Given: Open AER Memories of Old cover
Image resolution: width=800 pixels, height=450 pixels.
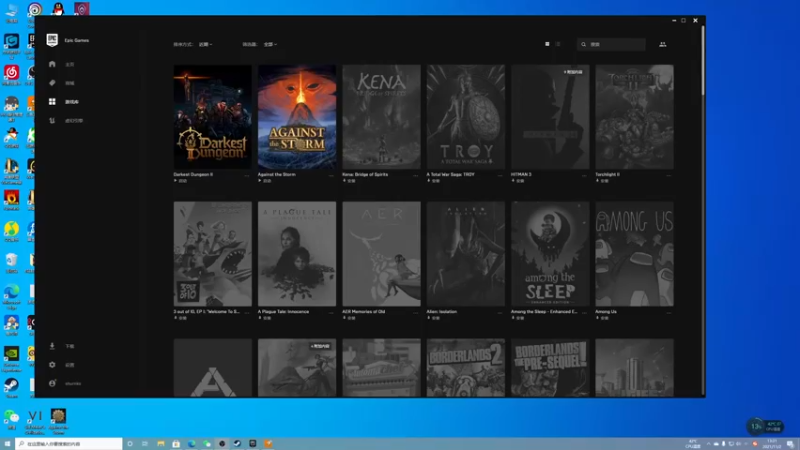Looking at the screenshot, I should pos(382,254).
